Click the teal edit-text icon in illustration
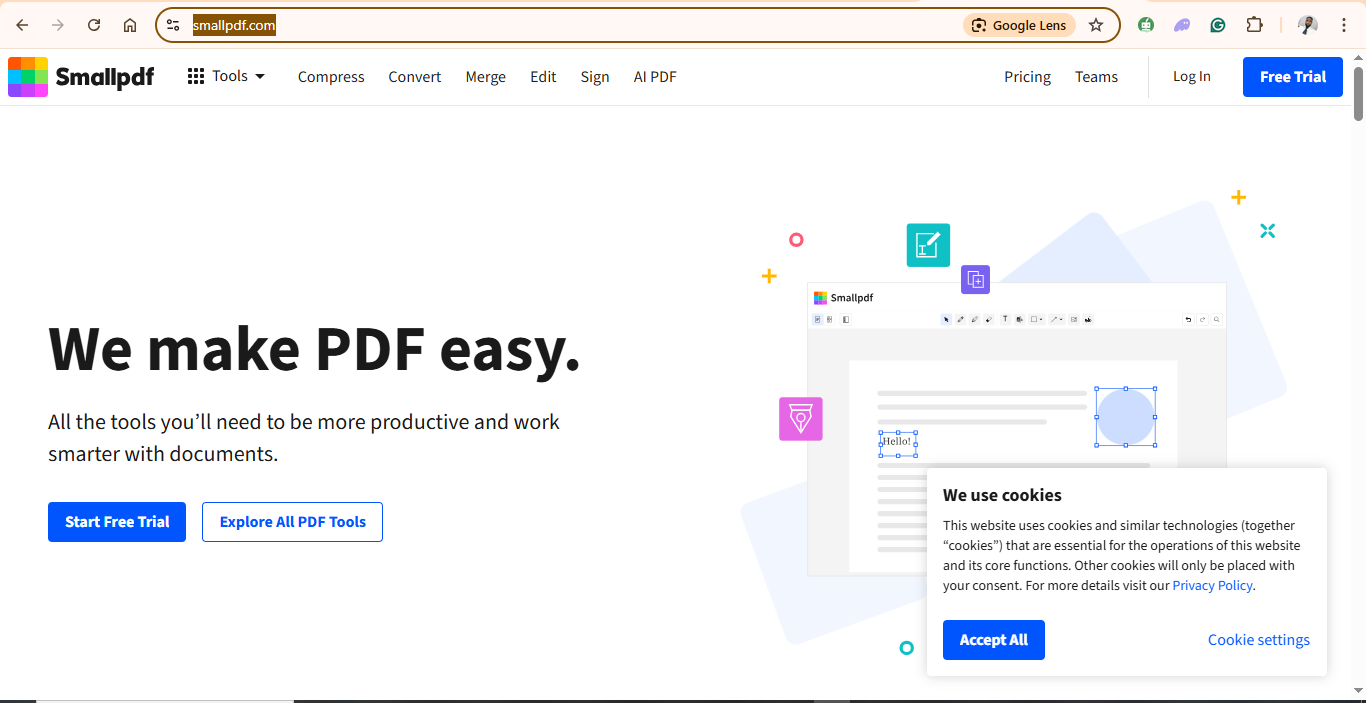The width and height of the screenshot is (1366, 703). coord(928,245)
